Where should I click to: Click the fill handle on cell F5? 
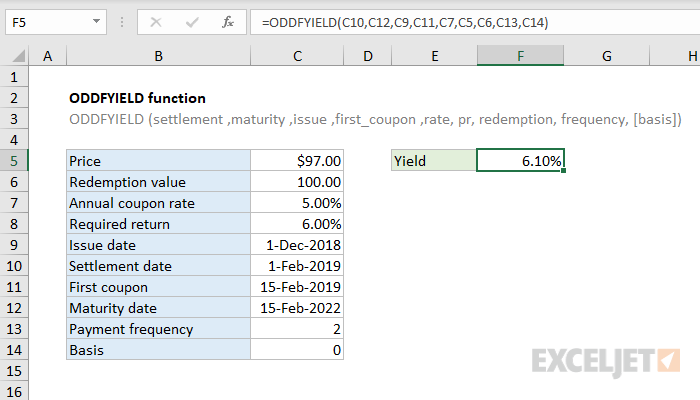(x=563, y=171)
